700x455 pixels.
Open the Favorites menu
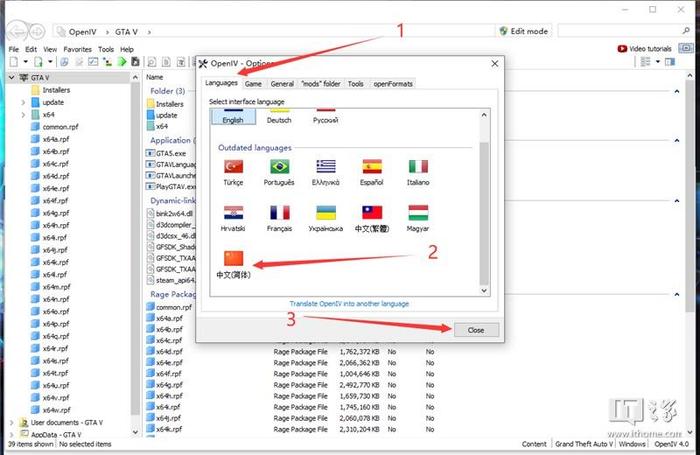(77, 49)
